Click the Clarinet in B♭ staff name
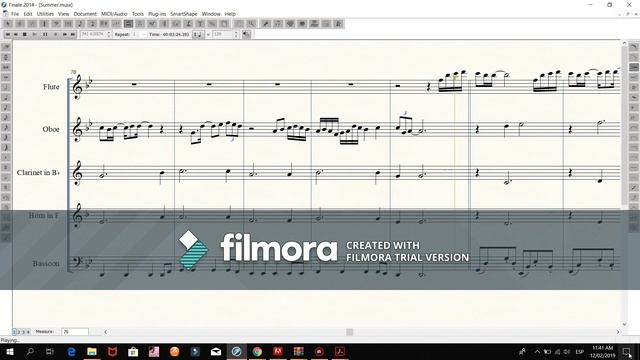Viewport: 640px width, 360px height. [x=38, y=173]
